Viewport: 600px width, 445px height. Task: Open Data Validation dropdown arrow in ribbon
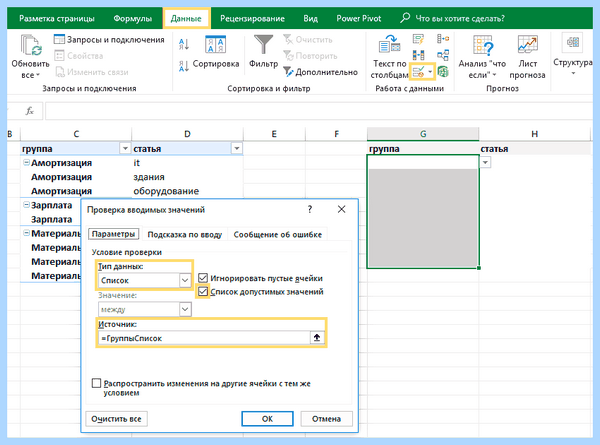pos(430,72)
